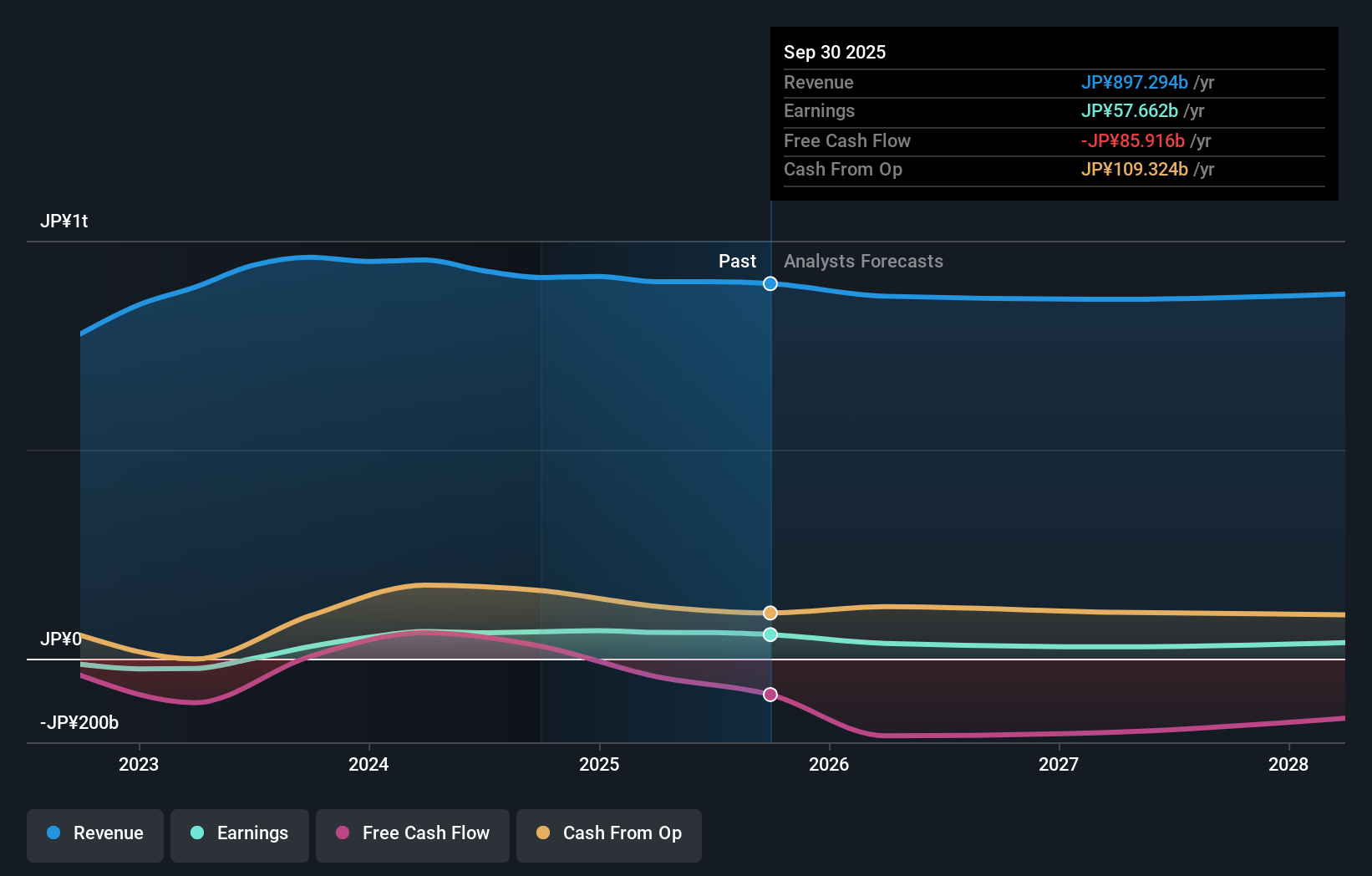
Task: Toggle the Earnings series in the legend
Action: [240, 833]
